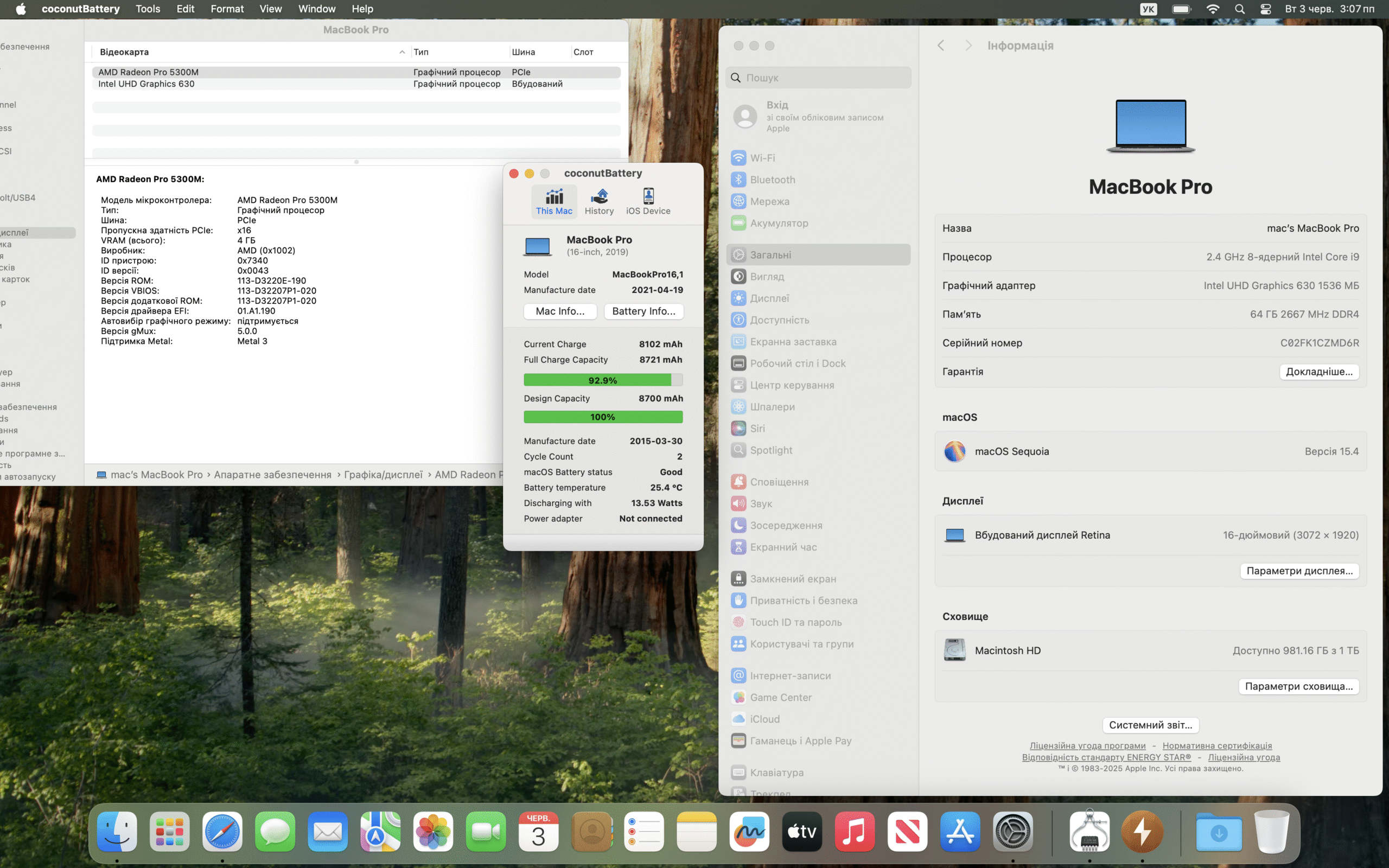
Task: Open the Edit menu
Action: point(186,9)
